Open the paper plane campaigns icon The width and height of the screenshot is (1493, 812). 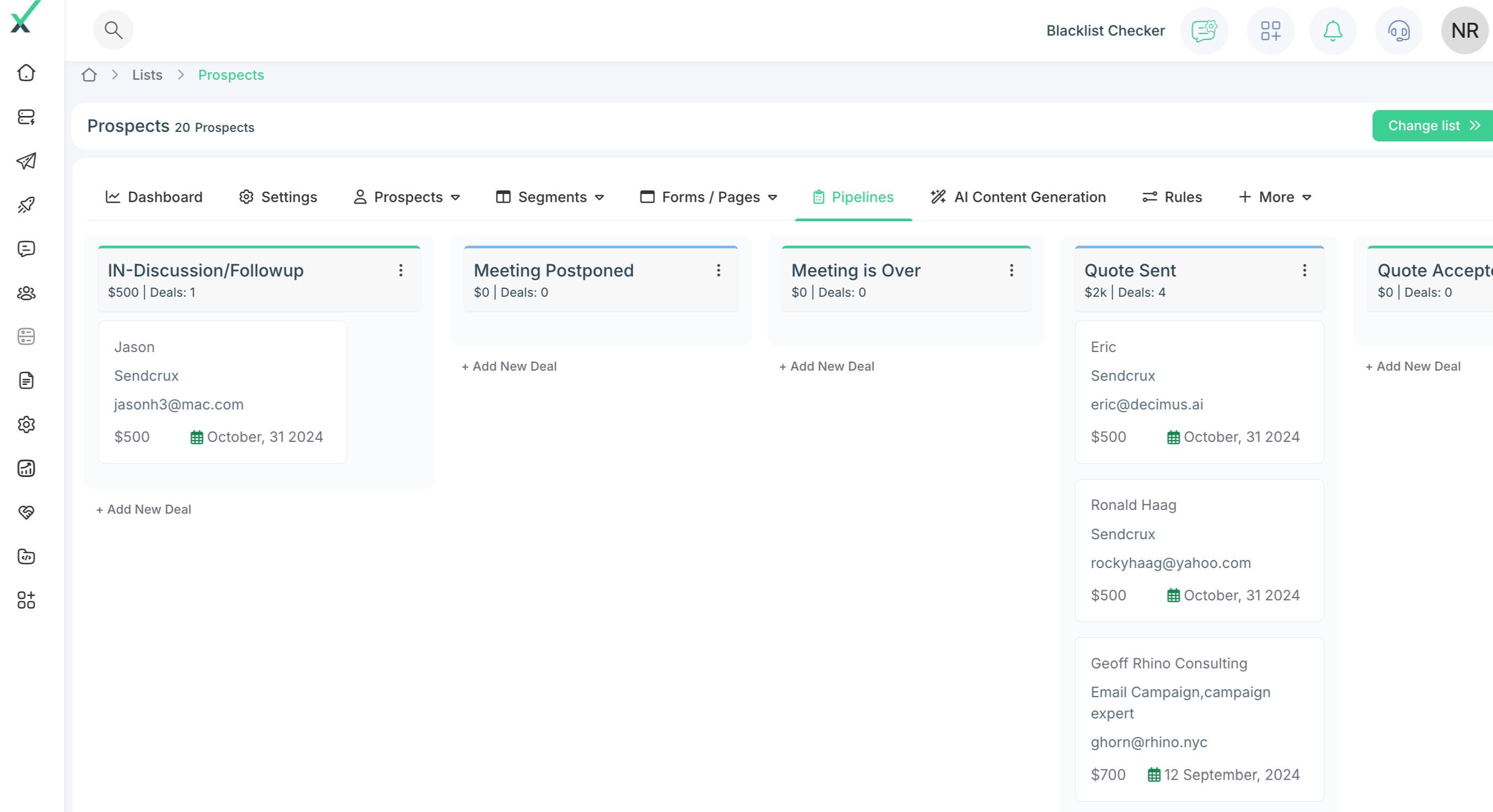coord(26,162)
